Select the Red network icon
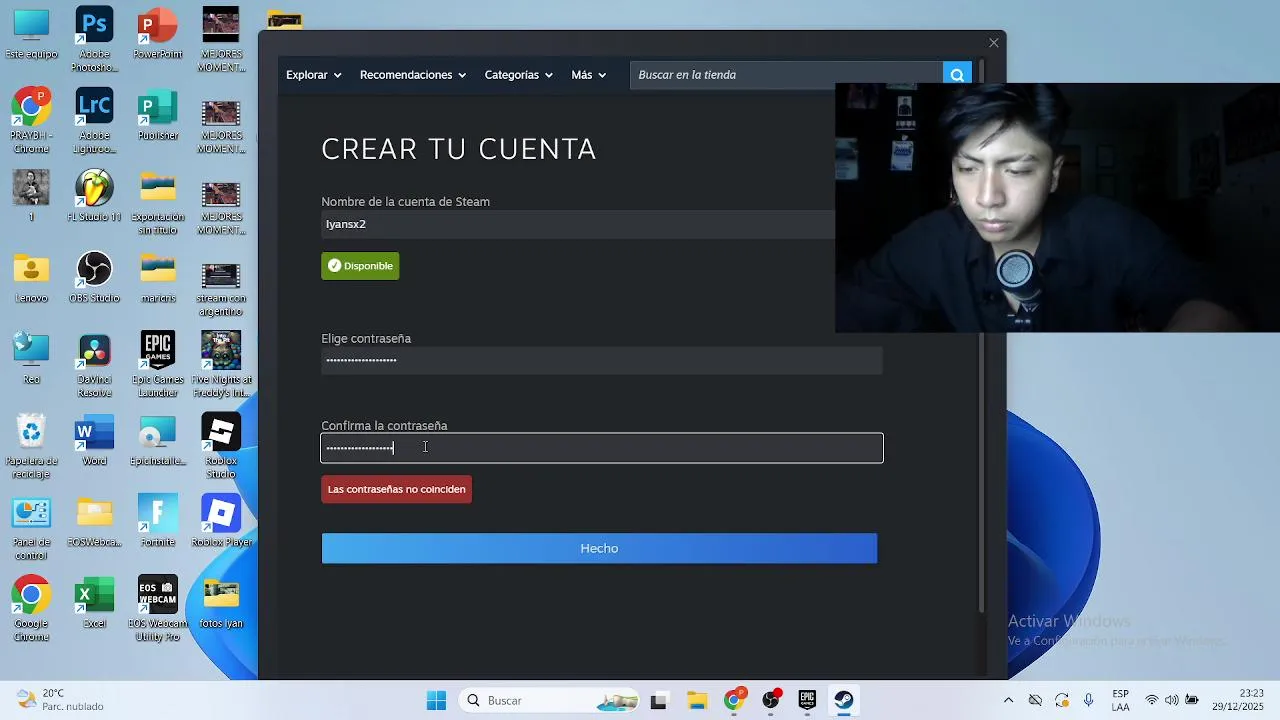Viewport: 1280px width, 720px height. (31, 360)
